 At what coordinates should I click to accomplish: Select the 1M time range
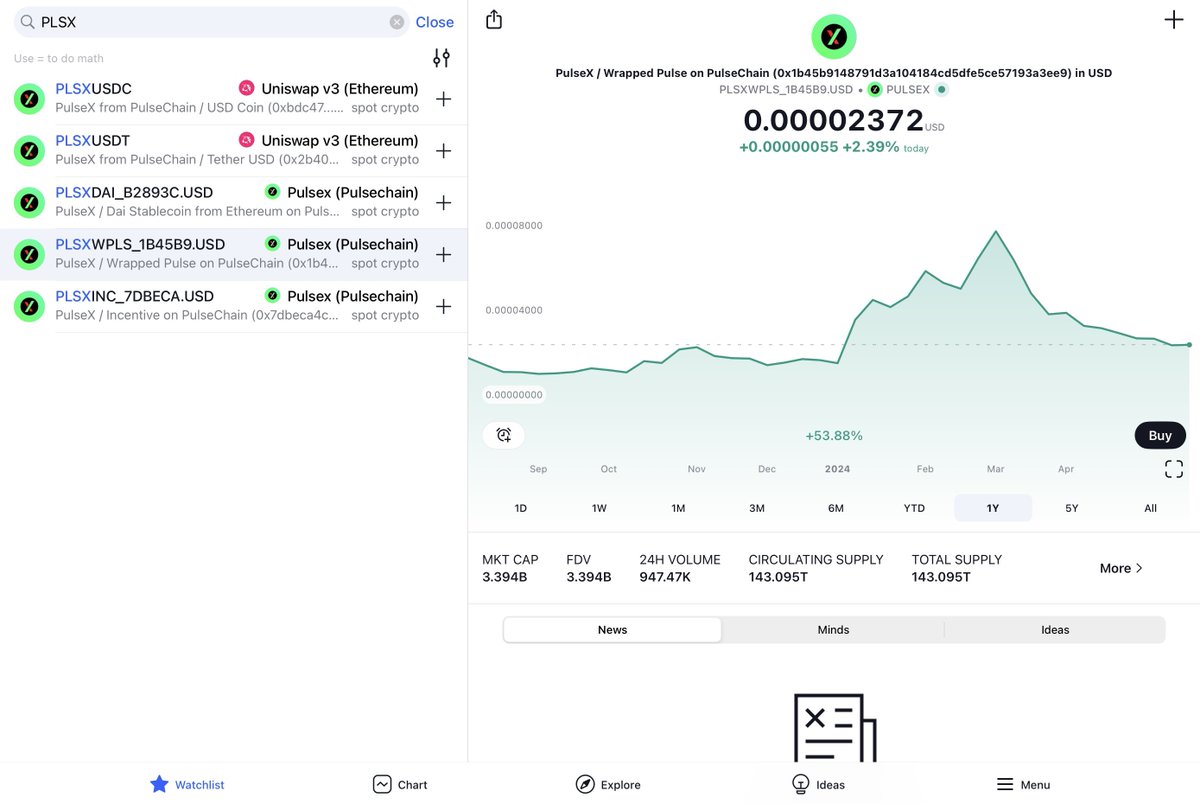678,508
